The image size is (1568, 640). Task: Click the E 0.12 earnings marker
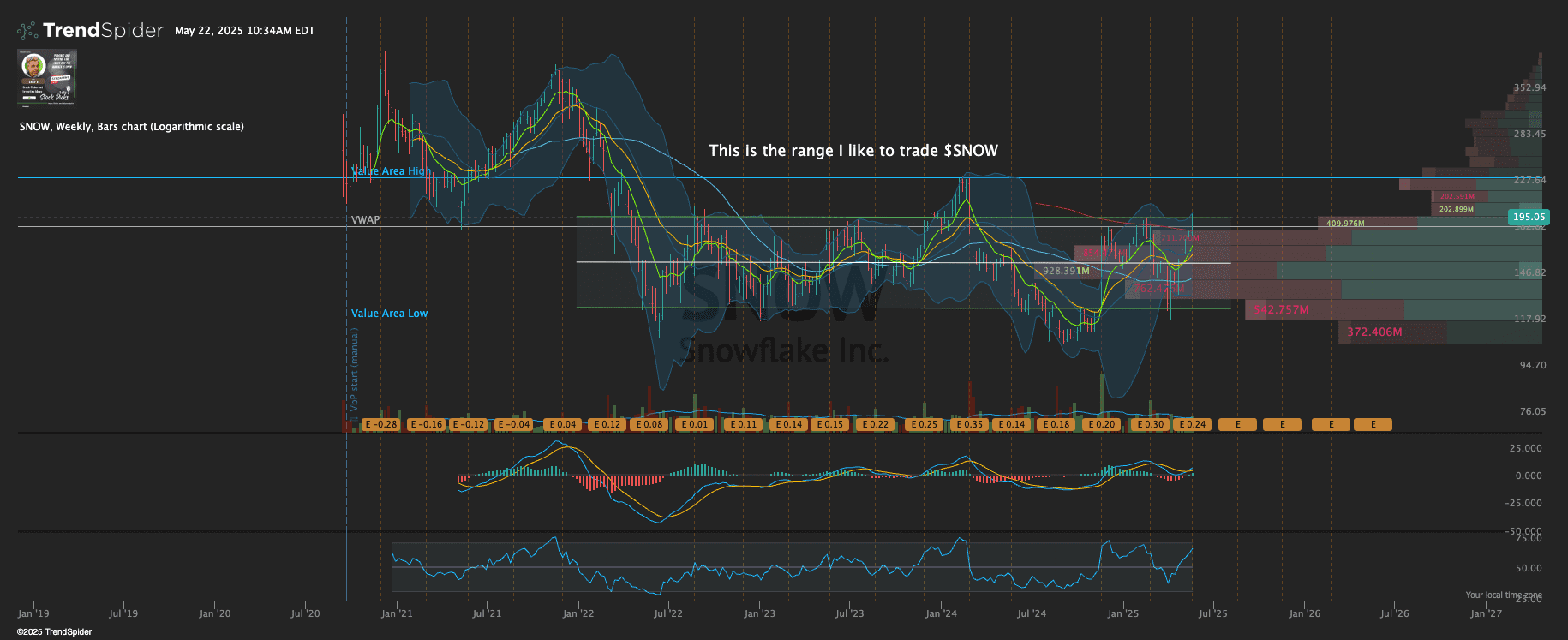tap(607, 424)
